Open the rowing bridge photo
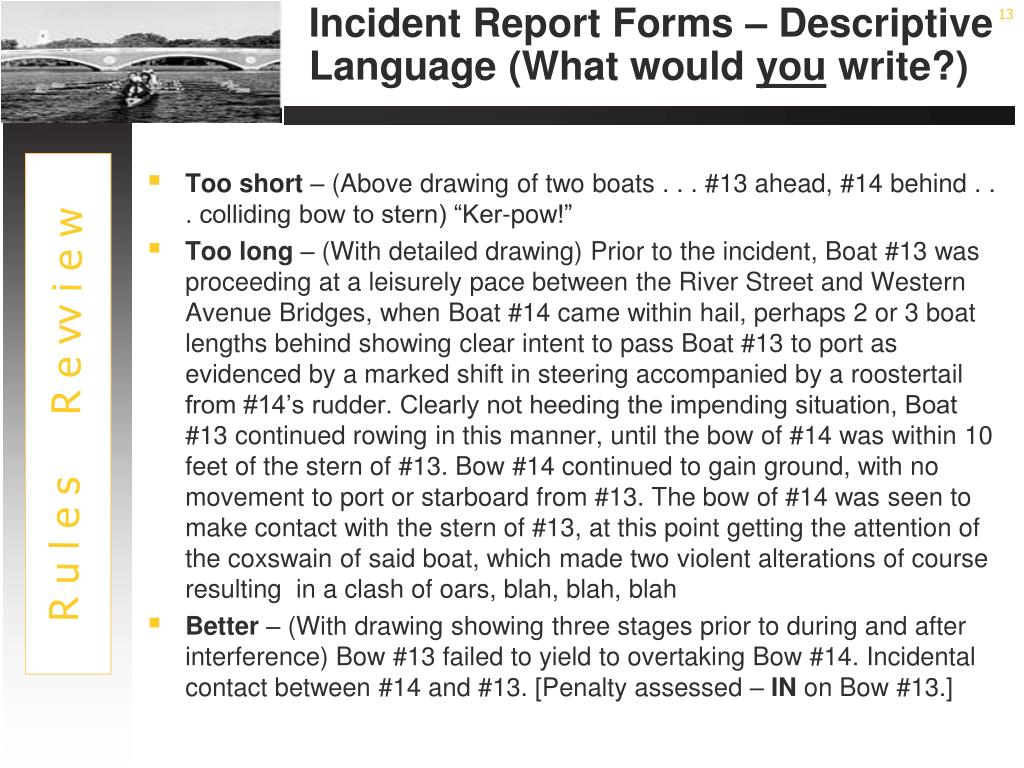This screenshot has width=1024, height=768. tap(140, 62)
